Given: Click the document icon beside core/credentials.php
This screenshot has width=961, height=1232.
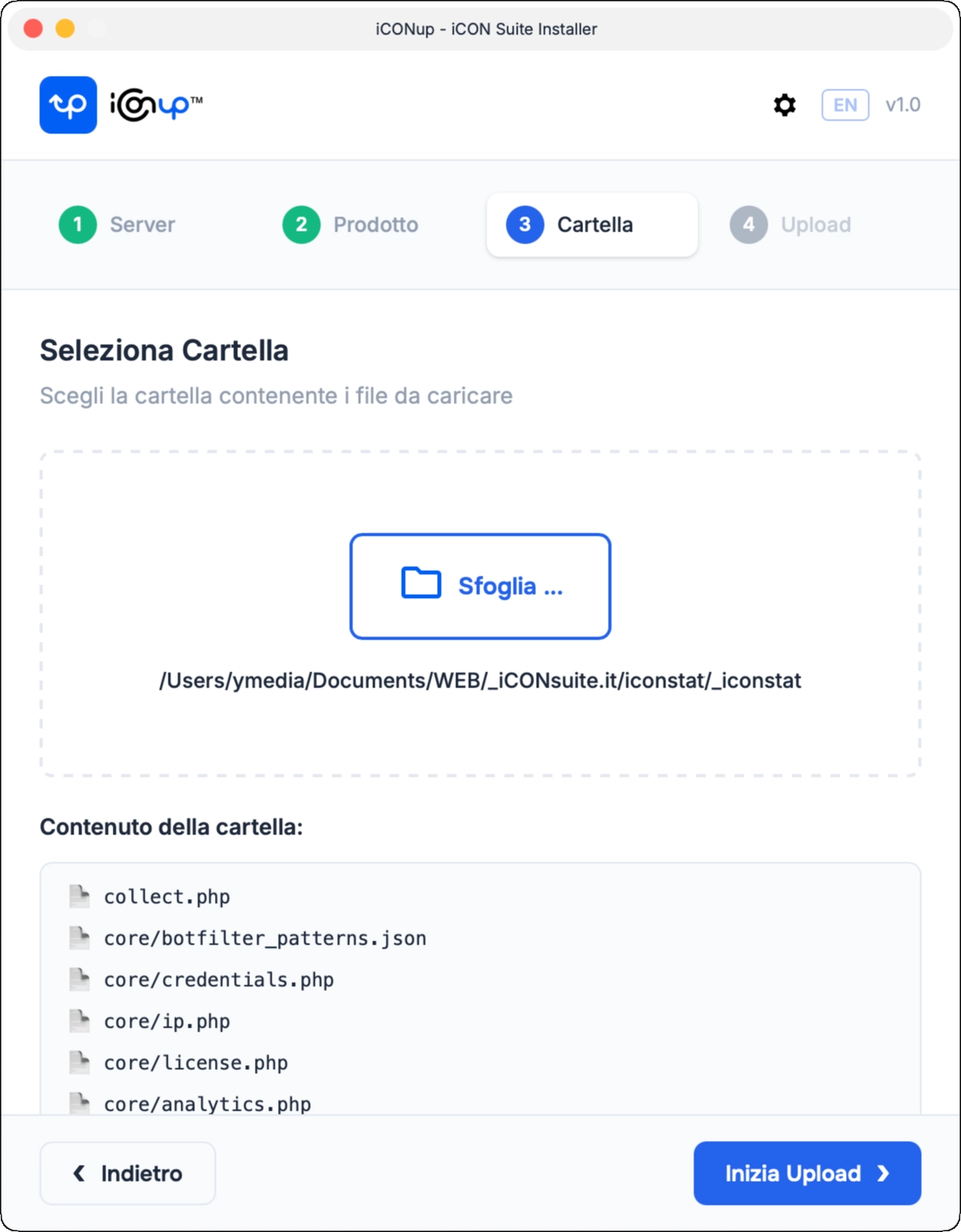Looking at the screenshot, I should click(80, 979).
